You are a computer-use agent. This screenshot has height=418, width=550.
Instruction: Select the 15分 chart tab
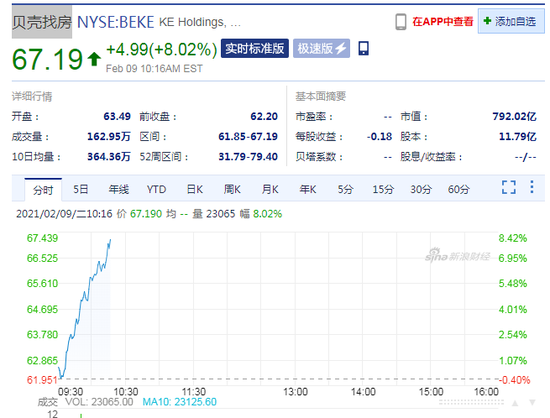click(383, 189)
